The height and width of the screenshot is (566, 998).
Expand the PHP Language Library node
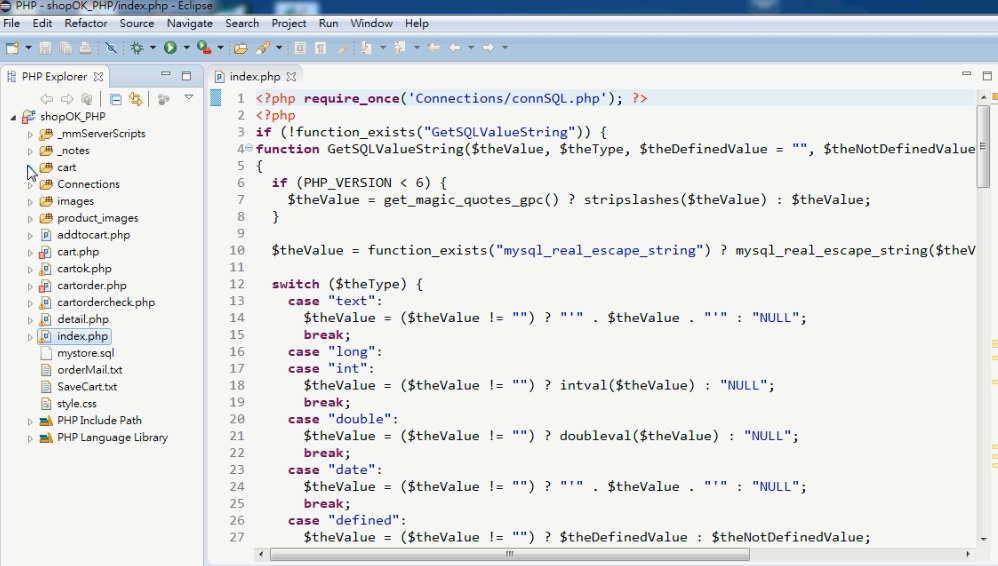30,438
